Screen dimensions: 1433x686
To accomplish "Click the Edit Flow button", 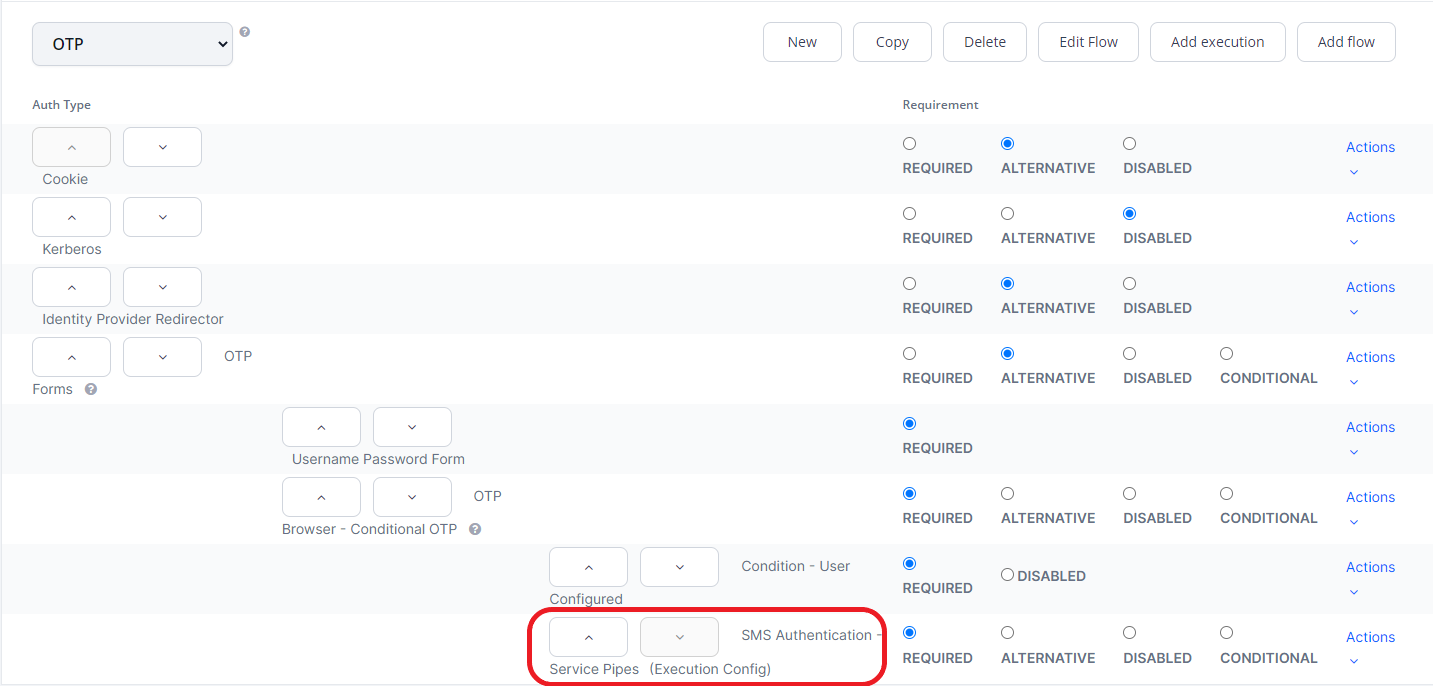I will point(1088,42).
